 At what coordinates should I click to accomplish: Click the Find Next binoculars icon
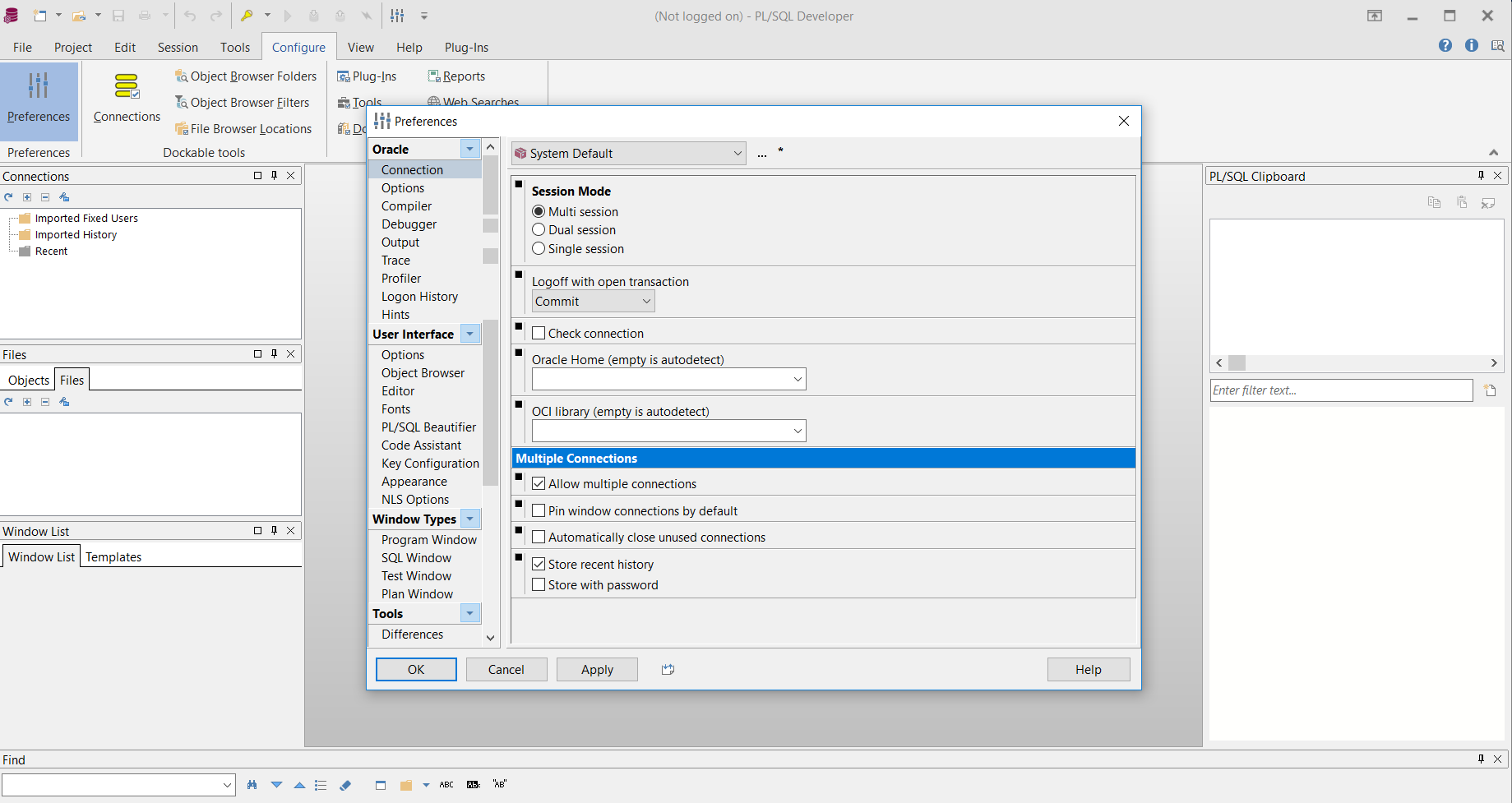pos(252,785)
